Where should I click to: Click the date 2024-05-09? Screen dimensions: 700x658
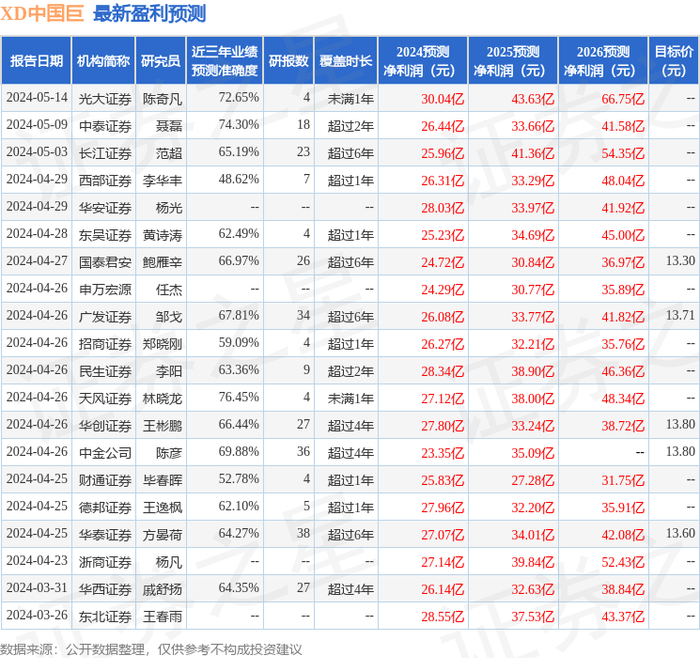click(x=37, y=125)
